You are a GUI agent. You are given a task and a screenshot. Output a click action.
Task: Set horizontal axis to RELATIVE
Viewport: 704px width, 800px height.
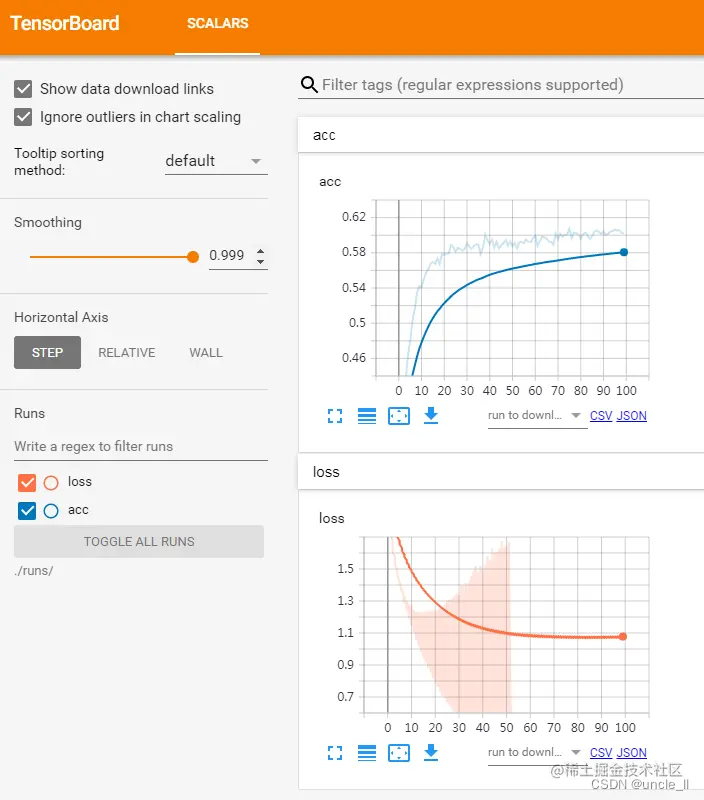click(127, 353)
